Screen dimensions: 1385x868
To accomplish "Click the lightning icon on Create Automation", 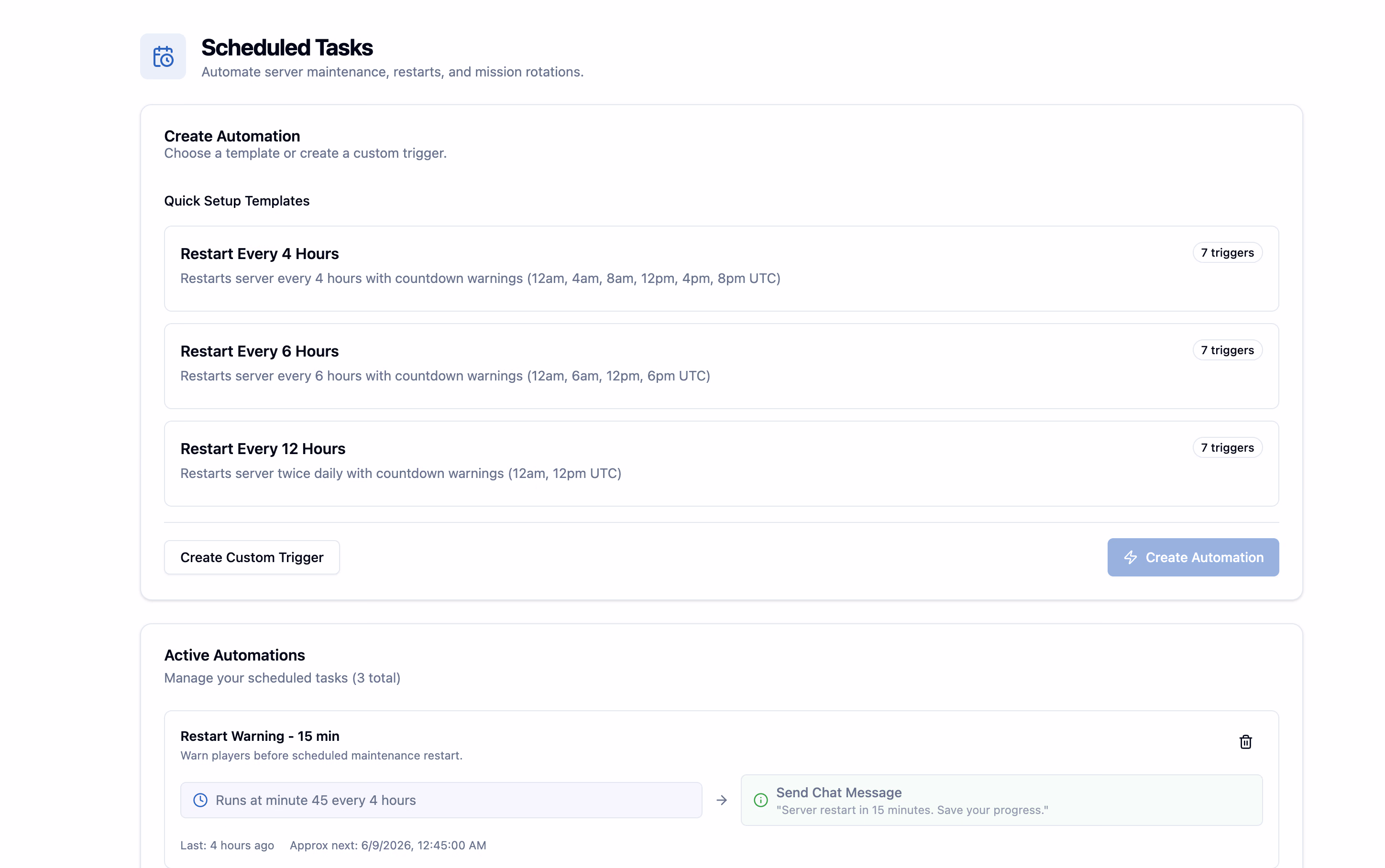I will [x=1131, y=557].
